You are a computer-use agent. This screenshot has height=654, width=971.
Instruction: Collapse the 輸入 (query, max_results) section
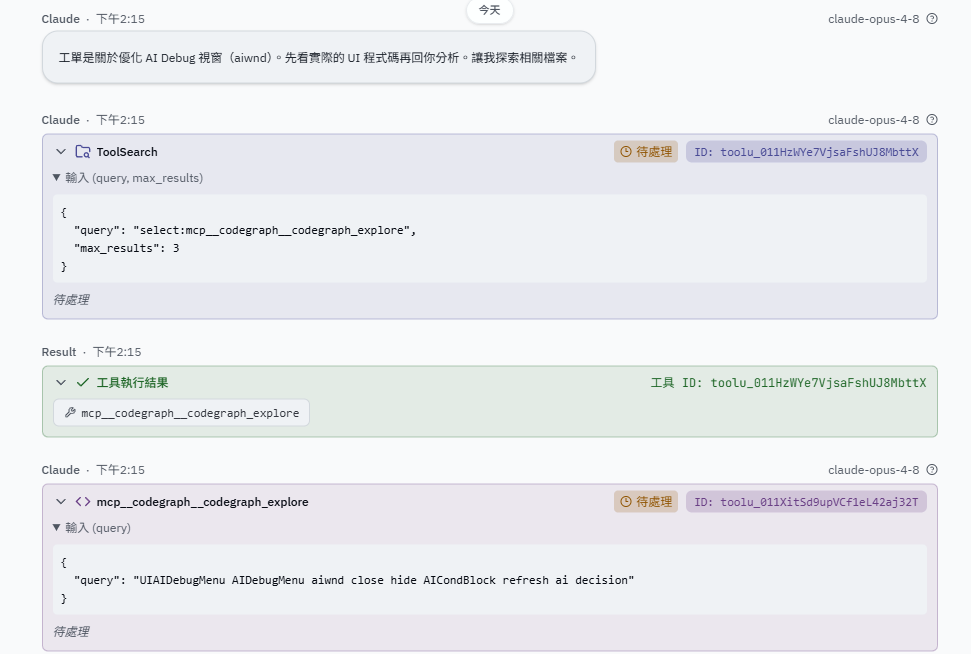tap(128, 178)
